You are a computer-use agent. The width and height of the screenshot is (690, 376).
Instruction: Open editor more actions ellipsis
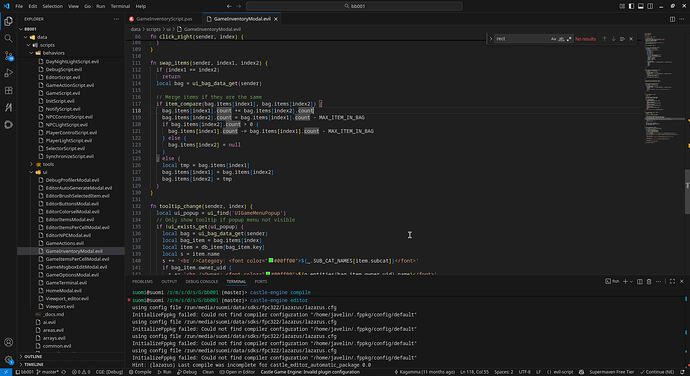click(x=682, y=19)
